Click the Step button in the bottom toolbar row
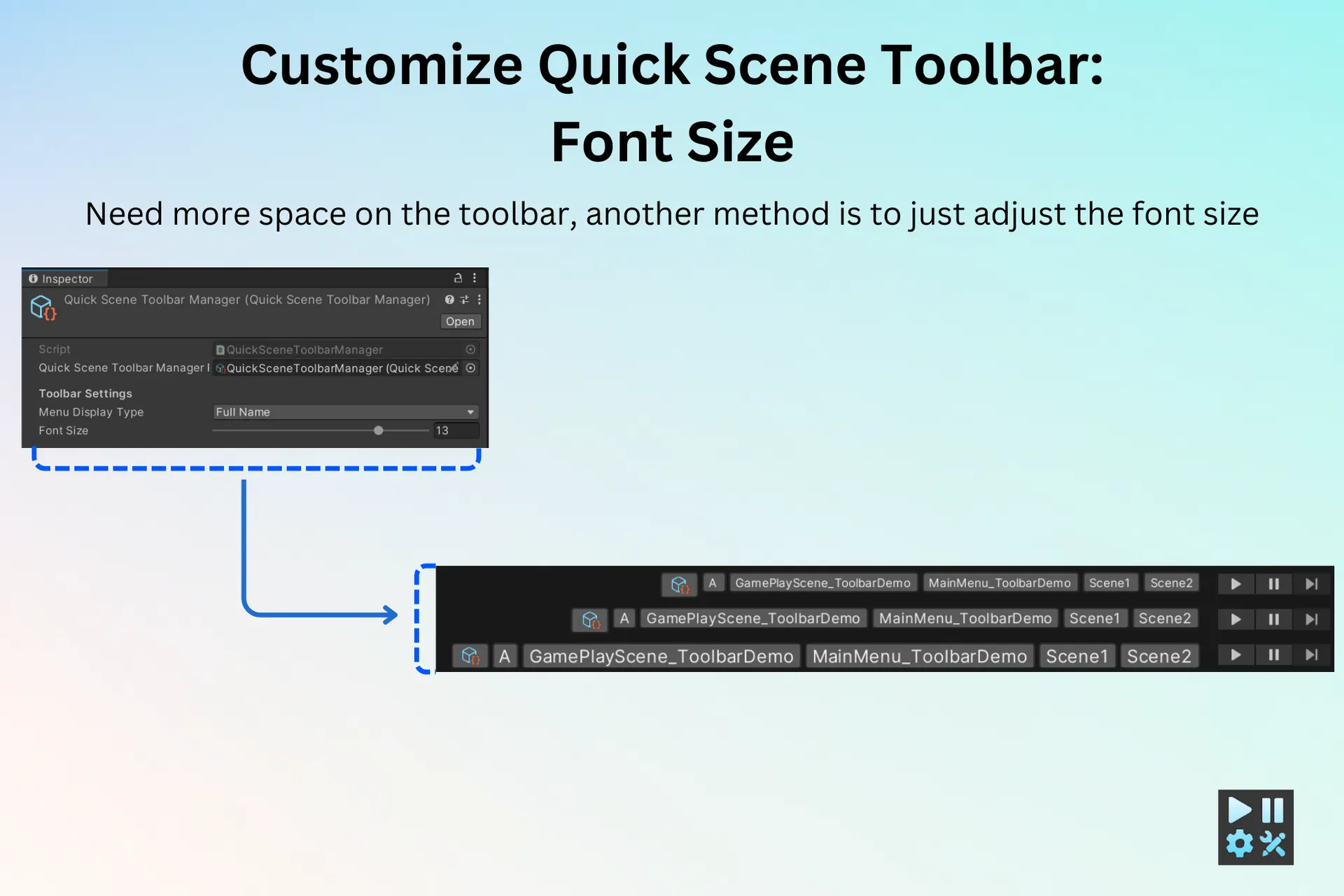The height and width of the screenshot is (896, 1344). pyautogui.click(x=1312, y=655)
